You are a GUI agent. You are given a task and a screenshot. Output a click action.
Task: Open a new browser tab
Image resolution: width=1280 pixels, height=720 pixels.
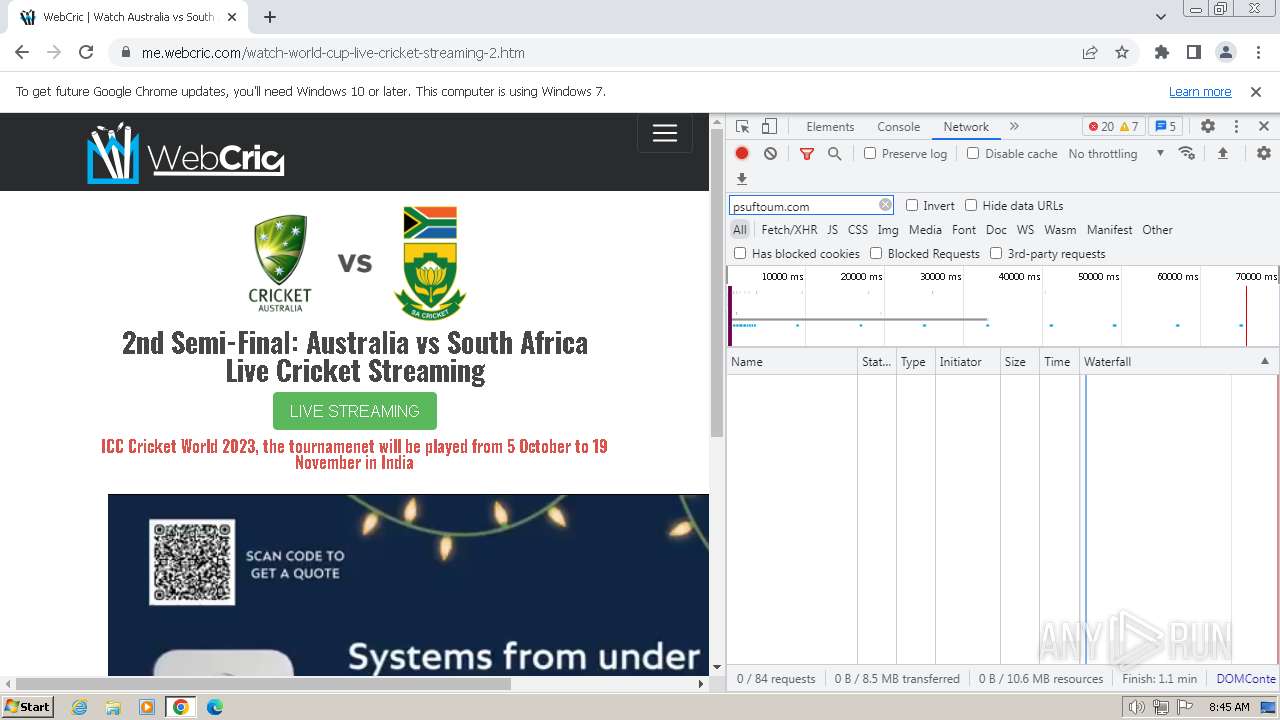[x=270, y=17]
